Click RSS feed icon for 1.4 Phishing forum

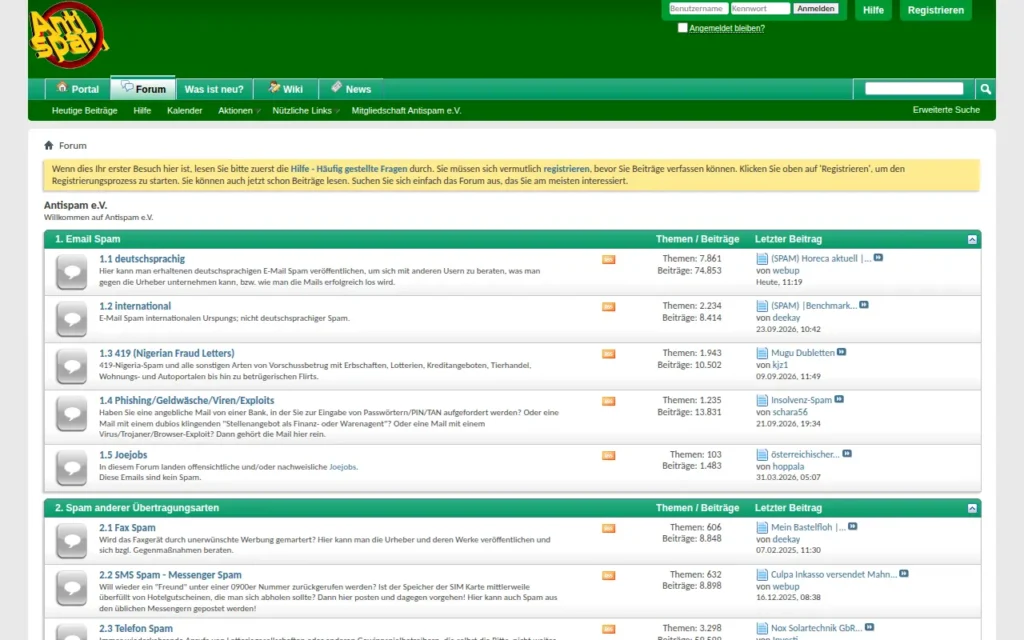(609, 401)
